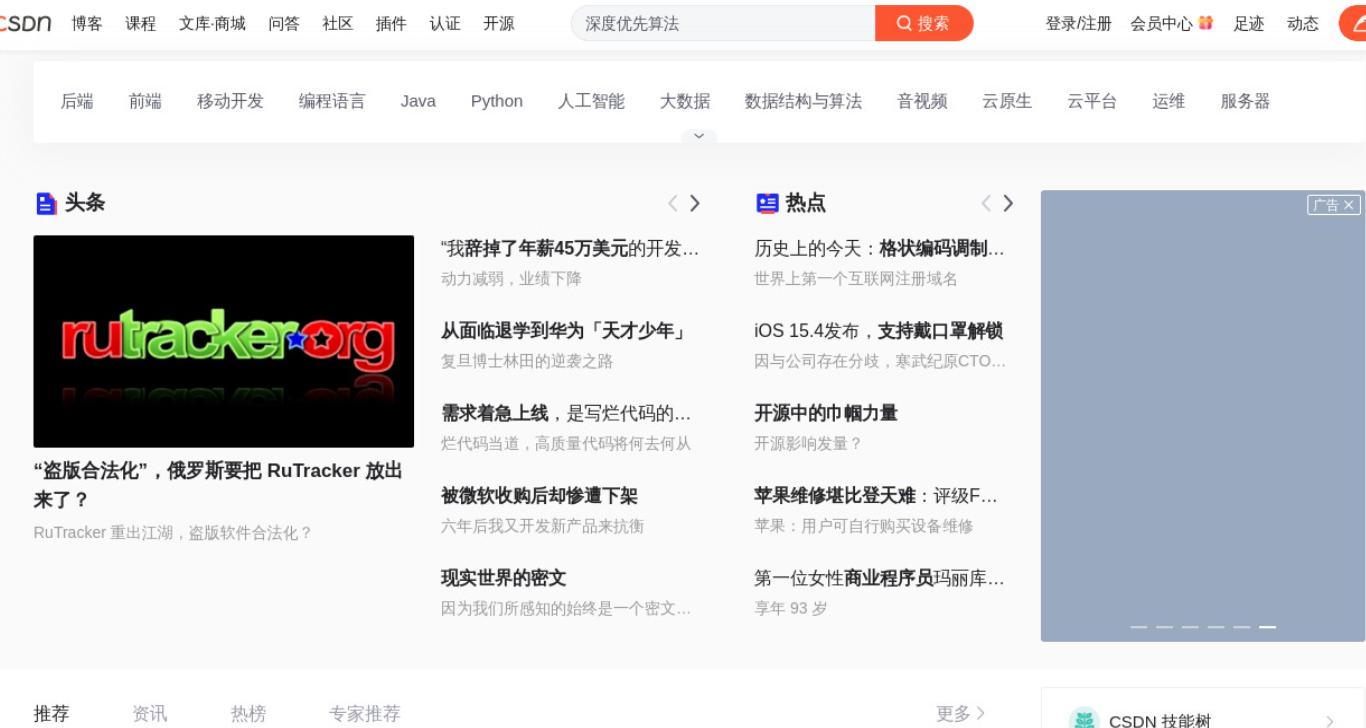Open 苹果维修堪比登天难 article
This screenshot has height=728, width=1366.
click(876, 496)
